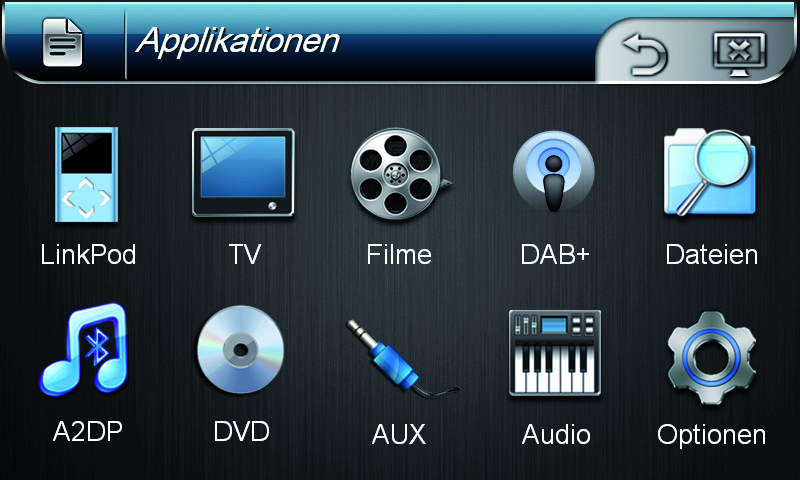Tap the A2DP text label
The height and width of the screenshot is (480, 800).
[88, 432]
